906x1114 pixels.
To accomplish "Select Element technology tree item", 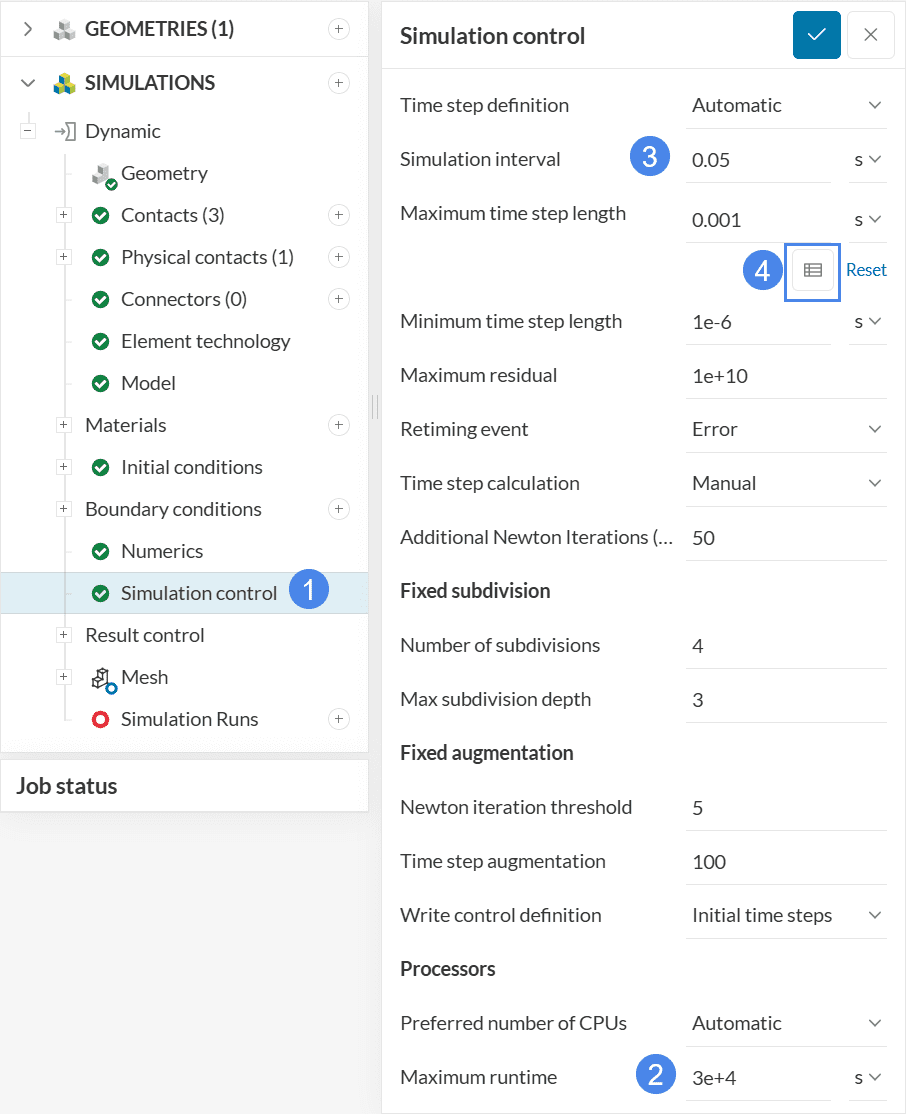I will coord(205,341).
